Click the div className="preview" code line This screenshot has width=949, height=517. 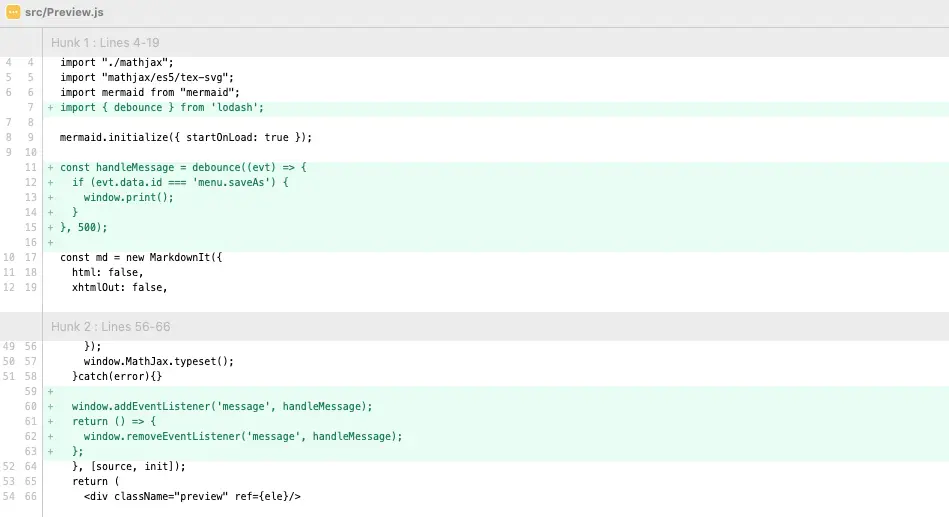point(192,496)
